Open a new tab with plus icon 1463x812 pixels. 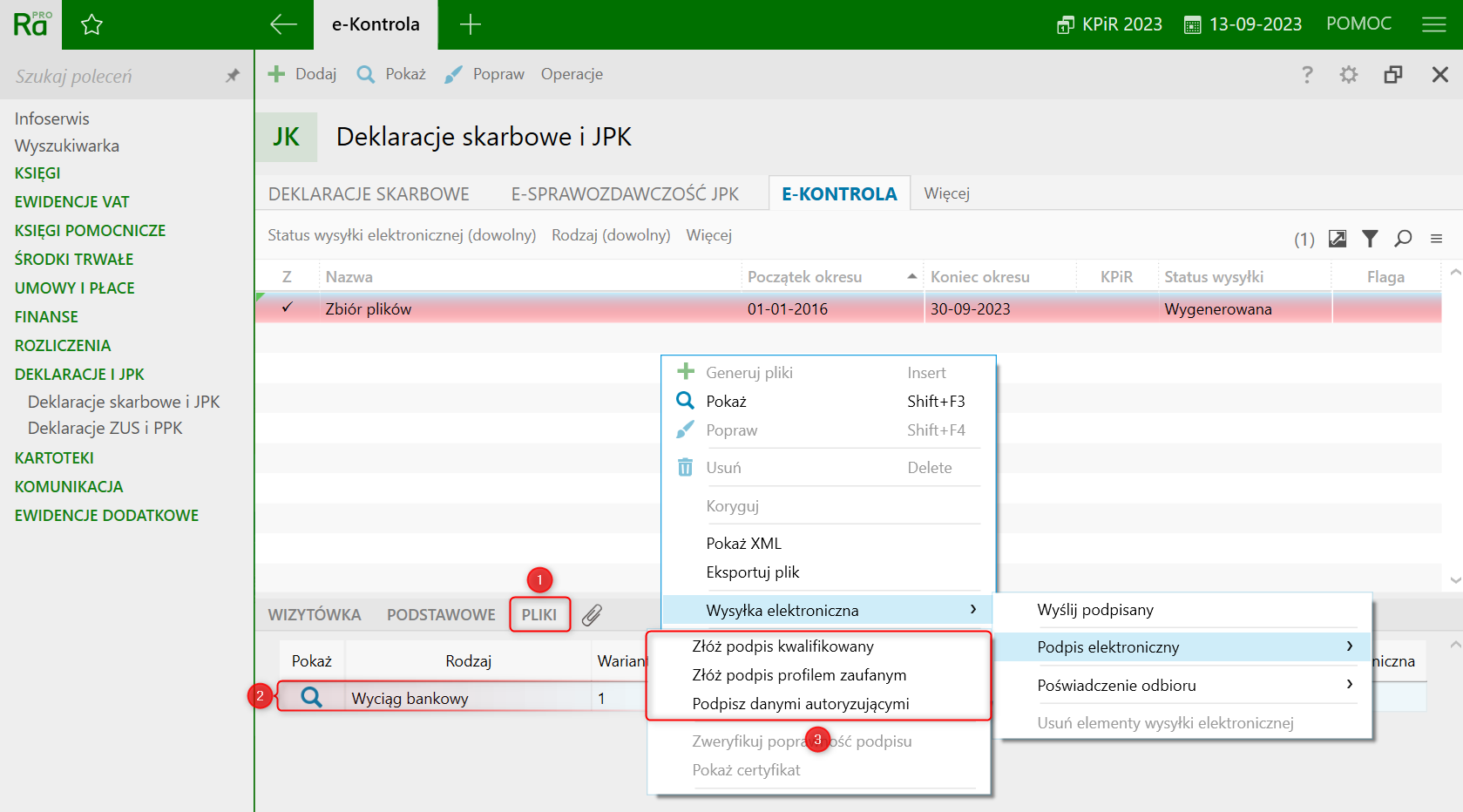coord(470,24)
